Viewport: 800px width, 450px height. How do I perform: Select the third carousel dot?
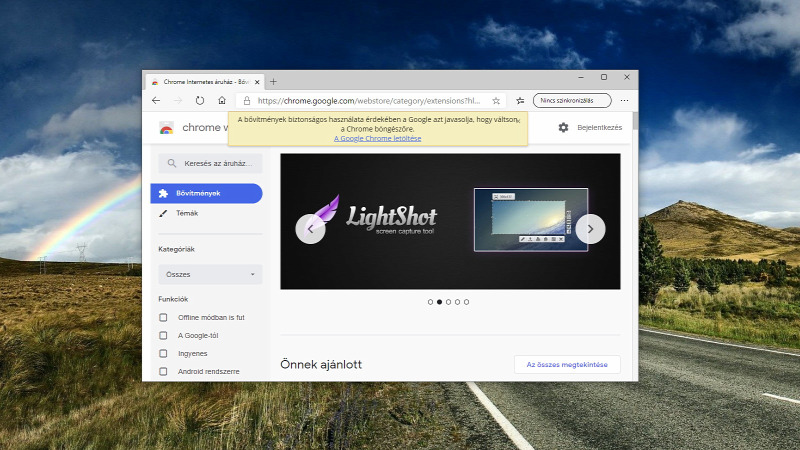448,302
